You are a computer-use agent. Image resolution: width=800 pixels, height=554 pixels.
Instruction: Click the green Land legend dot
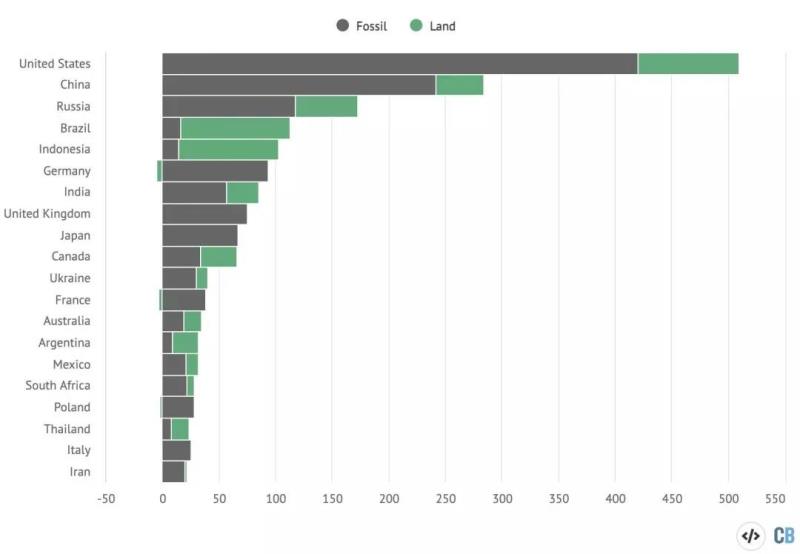click(417, 26)
